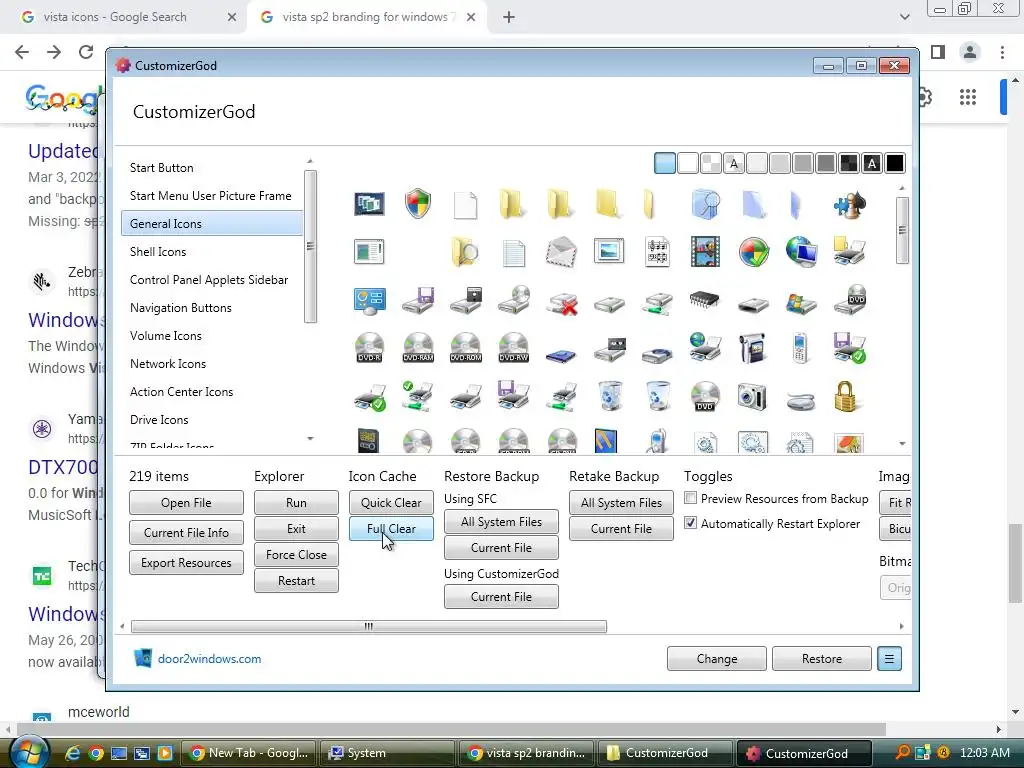
Task: Select the full recycle bin icon
Action: pyautogui.click(x=609, y=396)
